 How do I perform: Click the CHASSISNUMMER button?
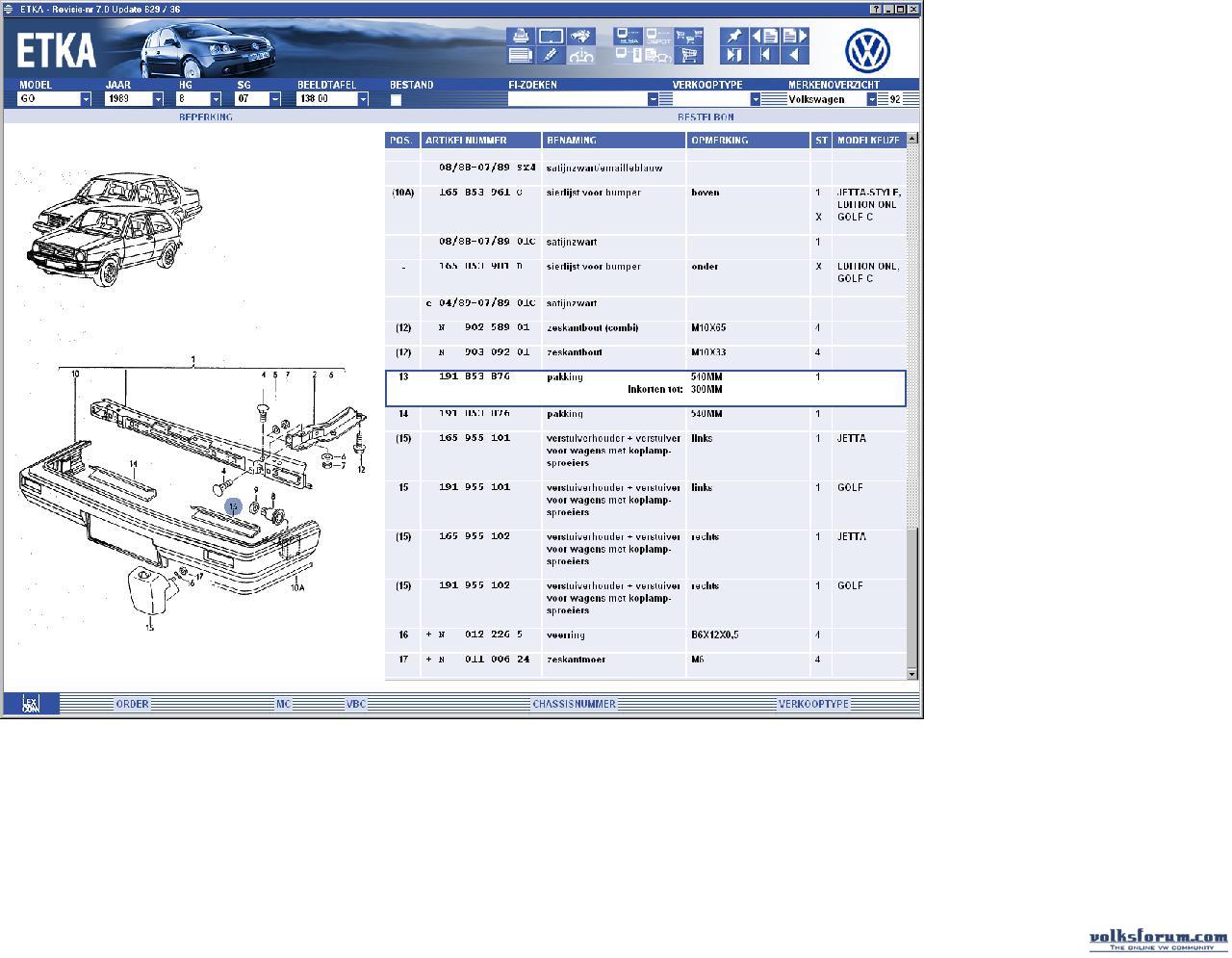tap(574, 704)
